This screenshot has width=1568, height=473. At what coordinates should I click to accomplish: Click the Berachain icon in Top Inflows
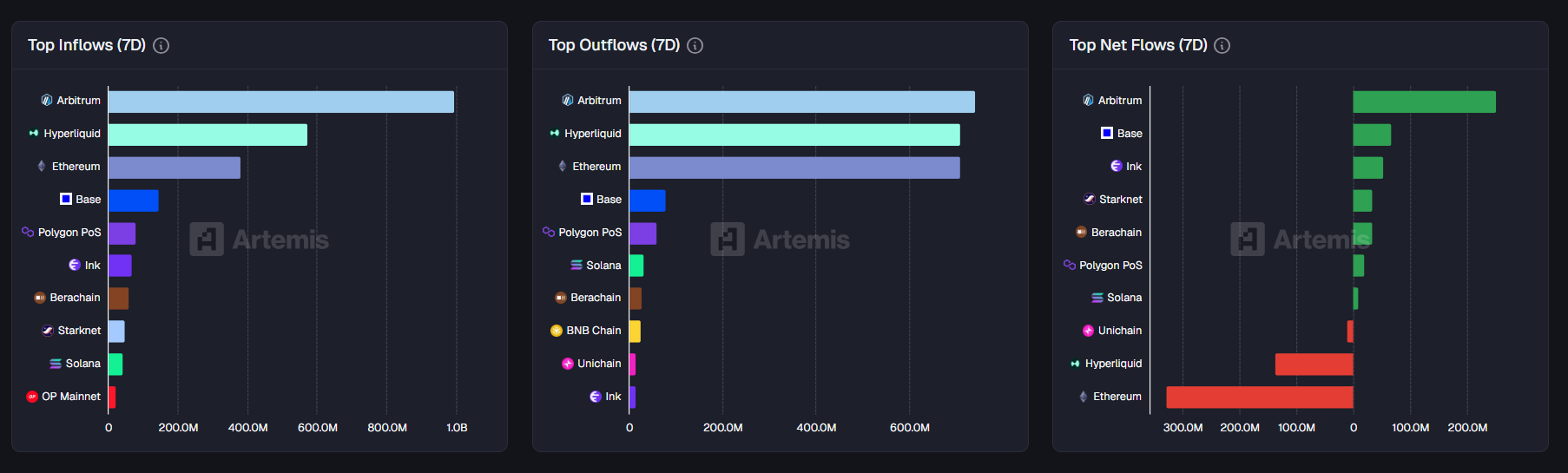coord(39,298)
